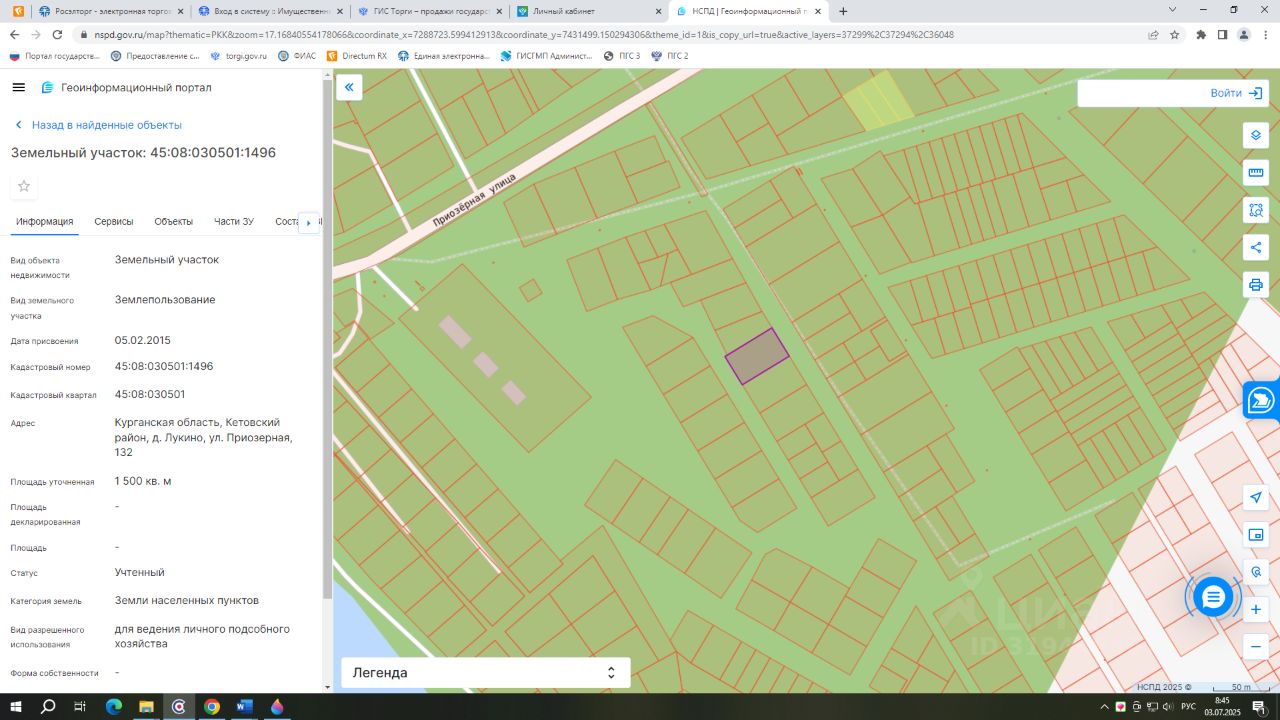Open the round chat support bubble
The image size is (1280, 720).
coord(1213,597)
